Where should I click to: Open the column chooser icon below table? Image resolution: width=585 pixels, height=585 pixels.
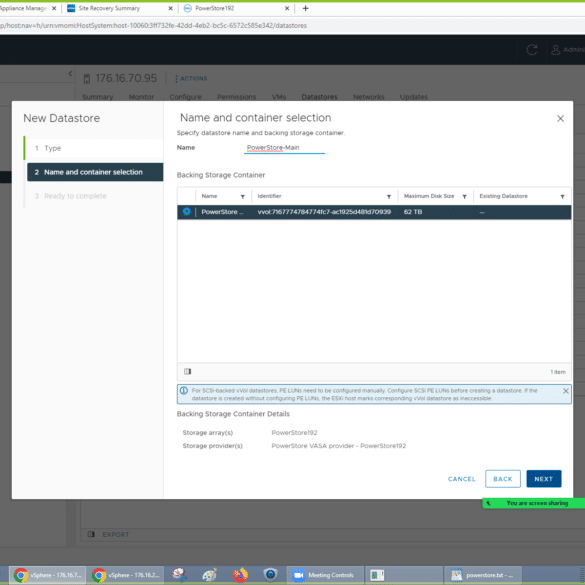(187, 371)
